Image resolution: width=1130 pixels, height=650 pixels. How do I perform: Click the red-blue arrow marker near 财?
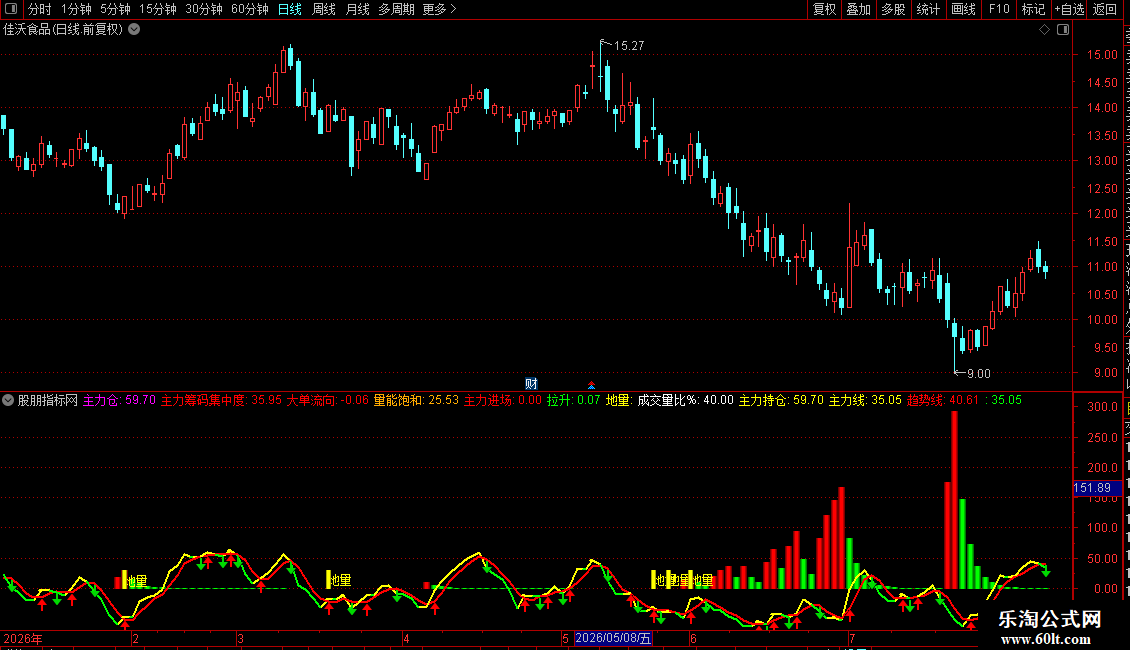click(592, 386)
